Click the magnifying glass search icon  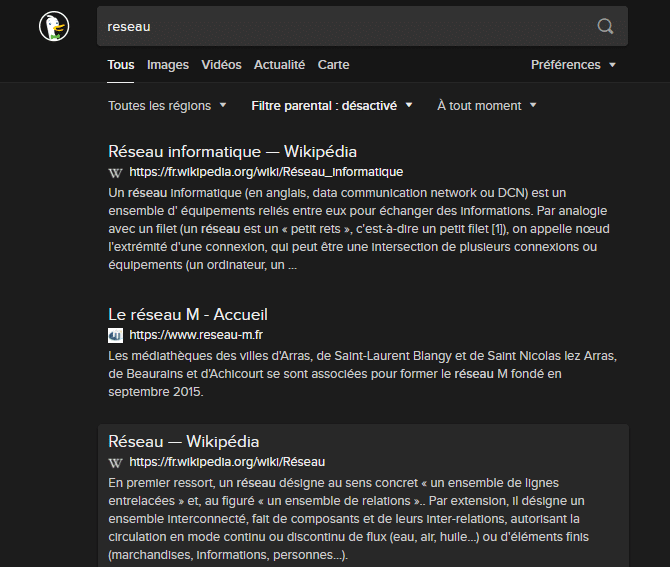(605, 26)
